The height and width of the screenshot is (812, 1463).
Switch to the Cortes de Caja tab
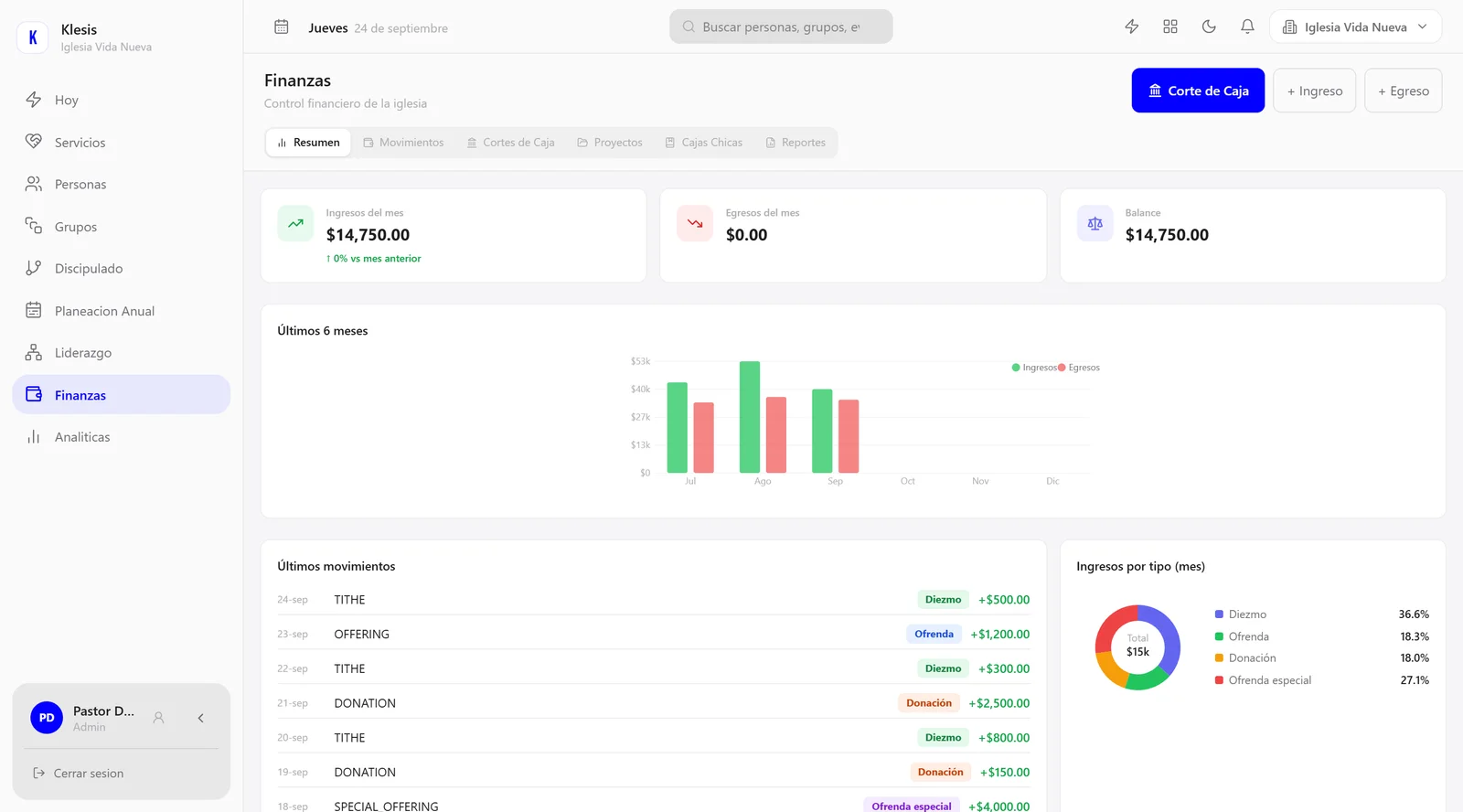point(510,143)
